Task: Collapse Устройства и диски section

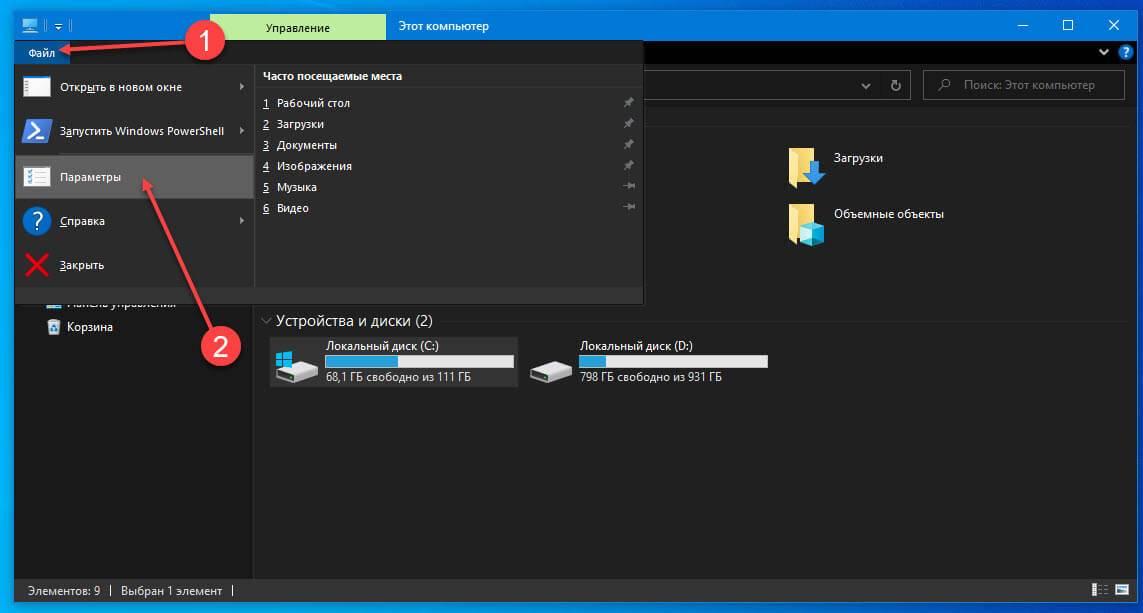Action: [x=266, y=321]
